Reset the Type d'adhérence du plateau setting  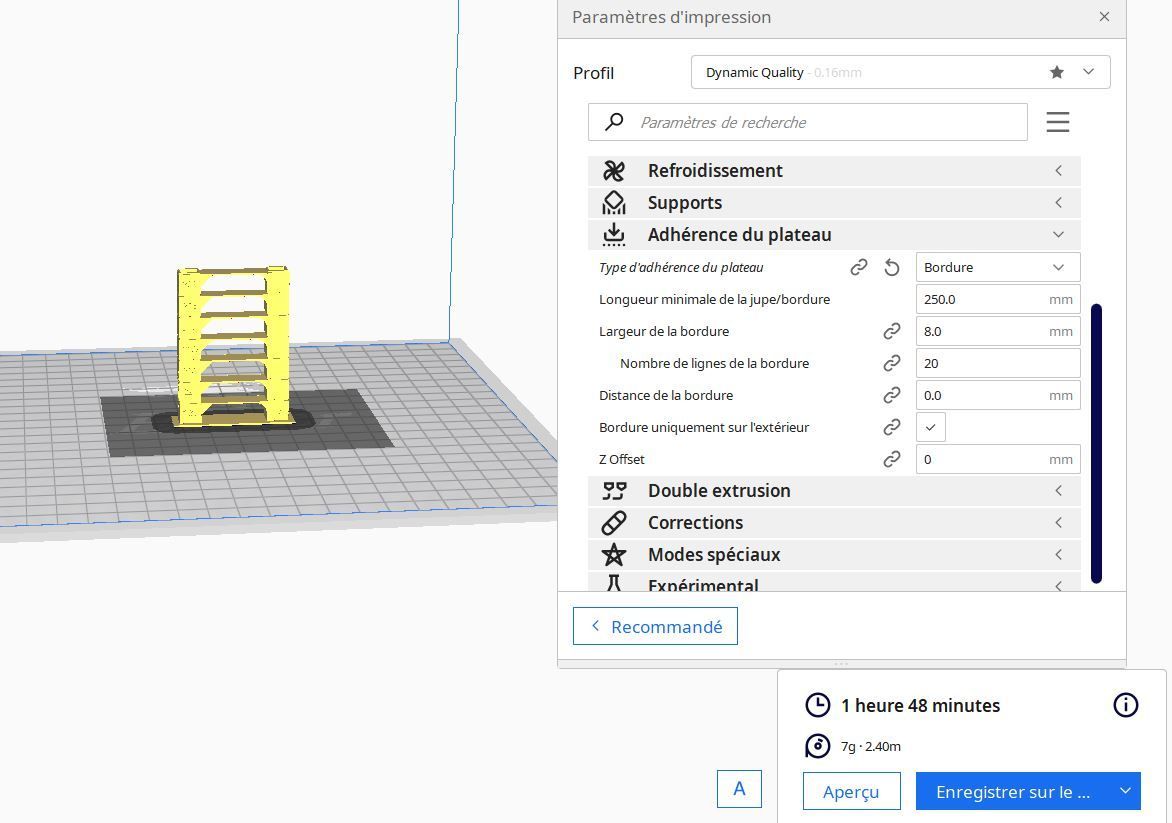pos(892,268)
